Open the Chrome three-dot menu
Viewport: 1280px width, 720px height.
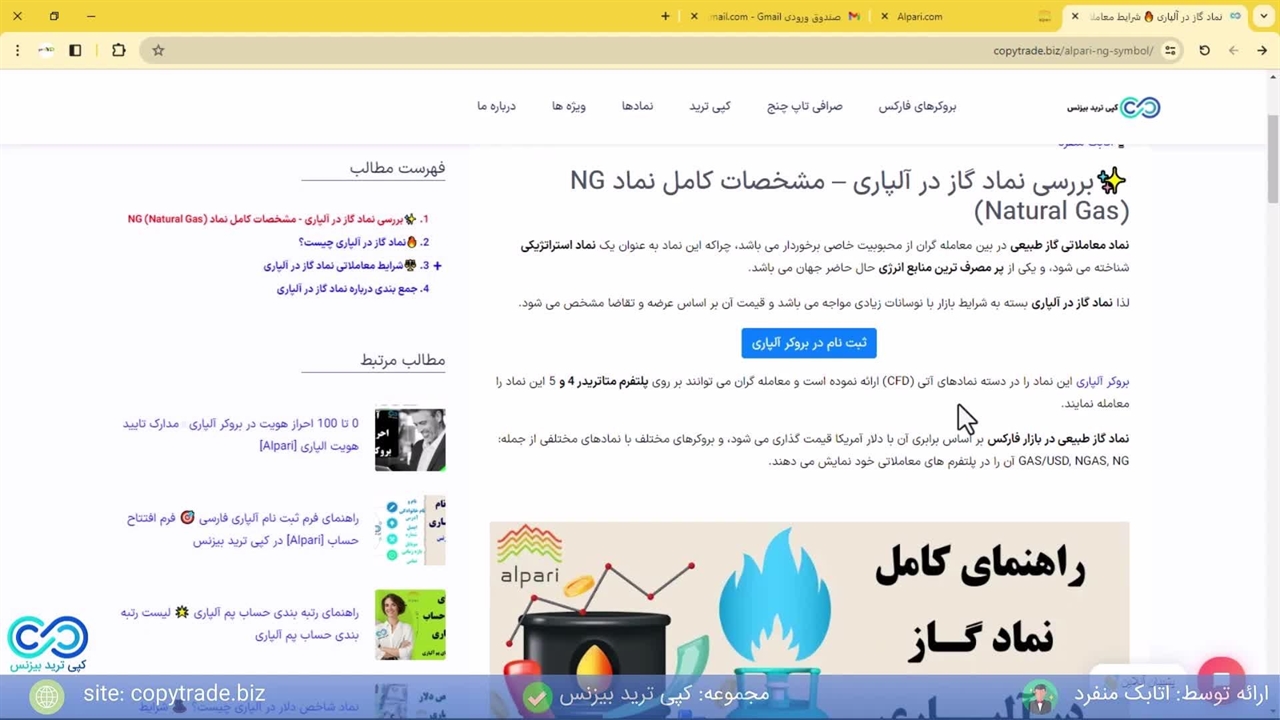[17, 50]
